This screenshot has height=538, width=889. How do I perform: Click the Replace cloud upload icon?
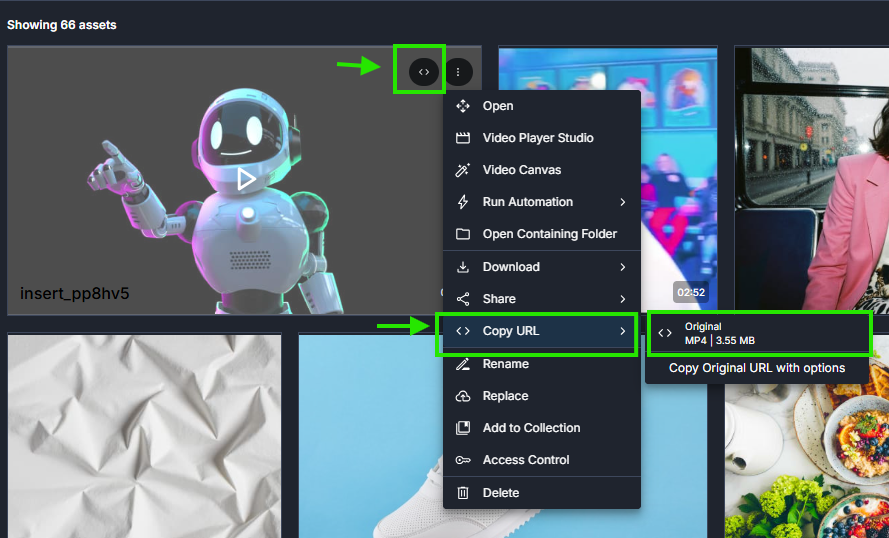[463, 396]
